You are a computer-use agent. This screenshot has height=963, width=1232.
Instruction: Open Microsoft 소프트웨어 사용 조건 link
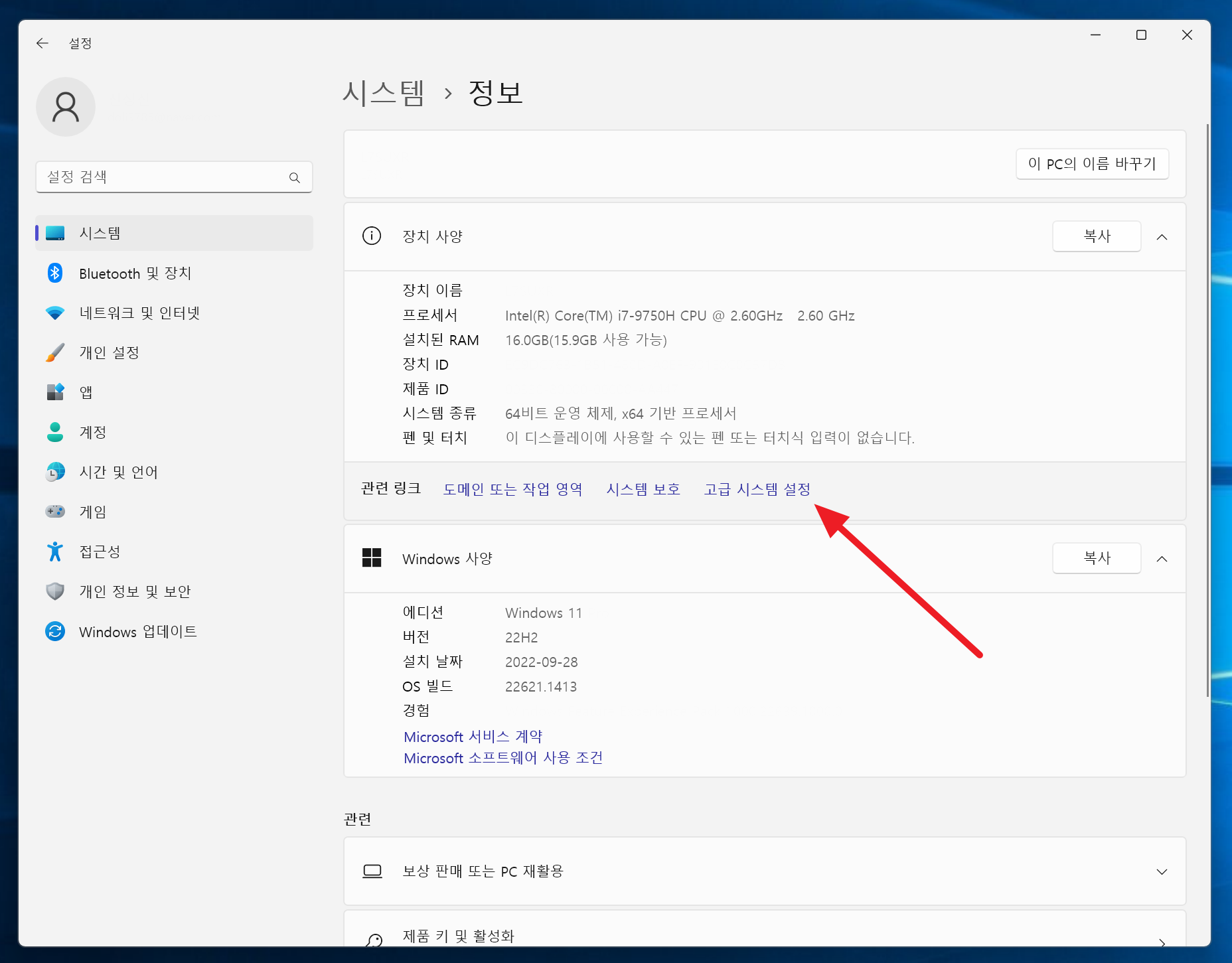coord(503,758)
